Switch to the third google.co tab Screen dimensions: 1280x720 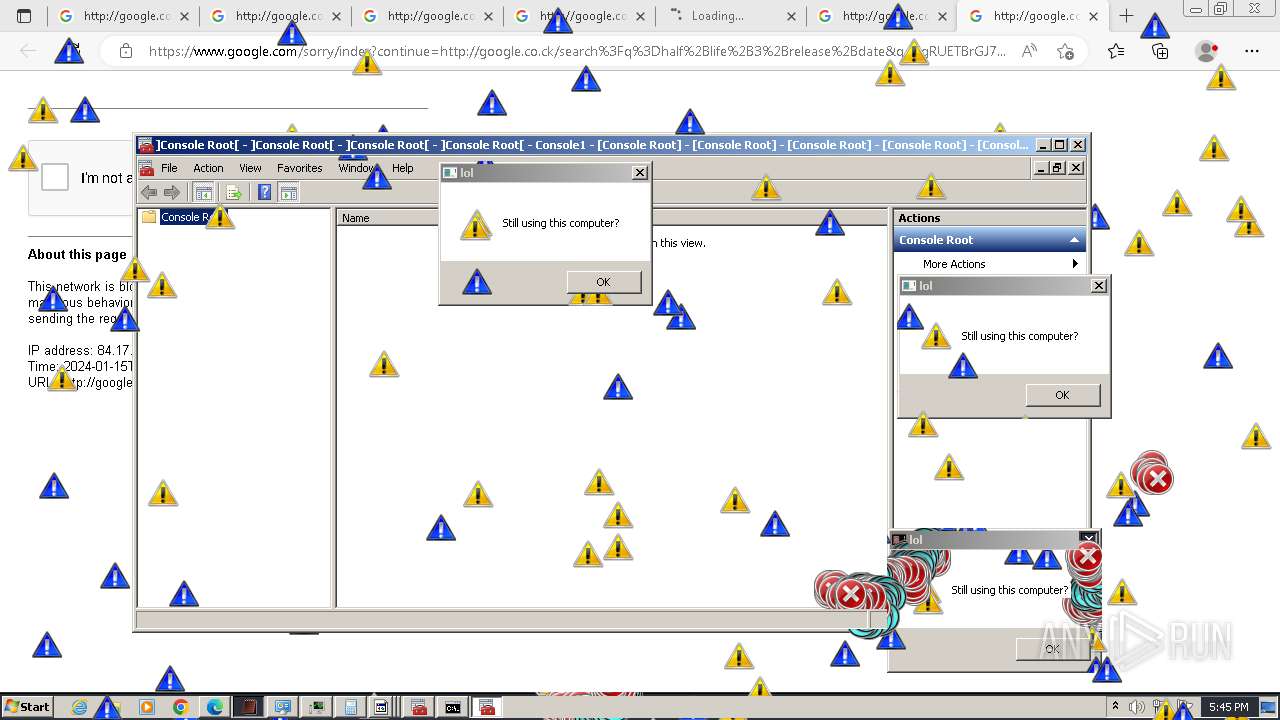[x=427, y=16]
